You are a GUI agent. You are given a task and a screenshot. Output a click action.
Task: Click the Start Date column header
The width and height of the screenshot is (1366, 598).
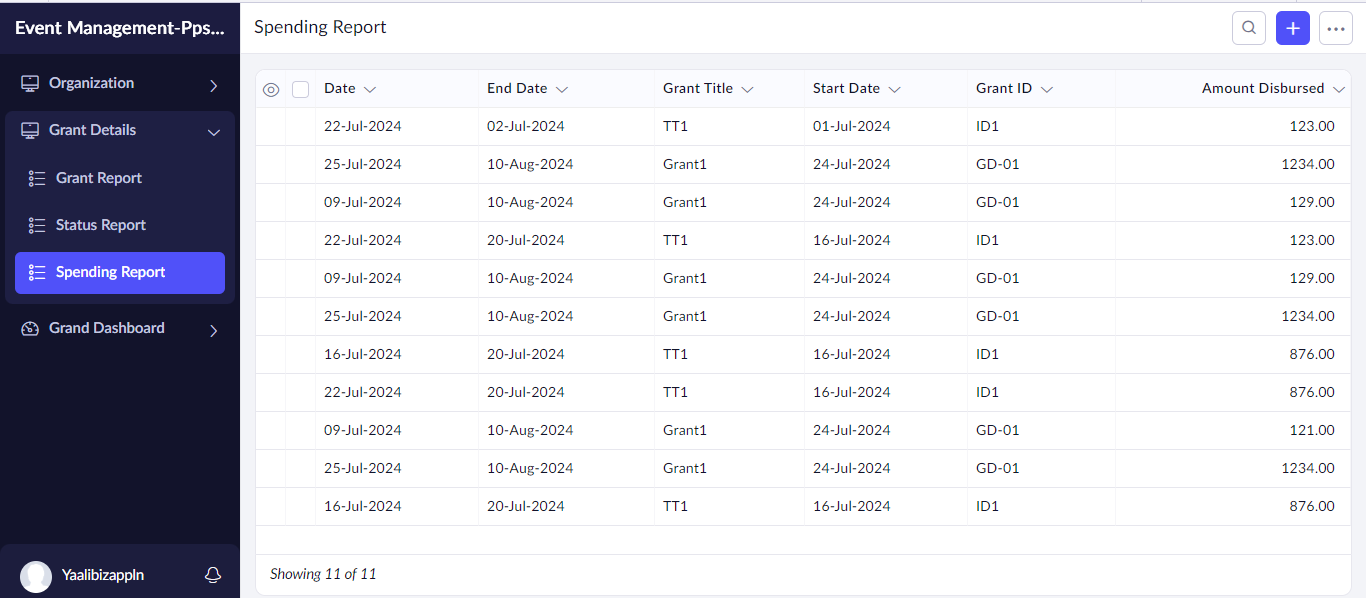coord(846,88)
